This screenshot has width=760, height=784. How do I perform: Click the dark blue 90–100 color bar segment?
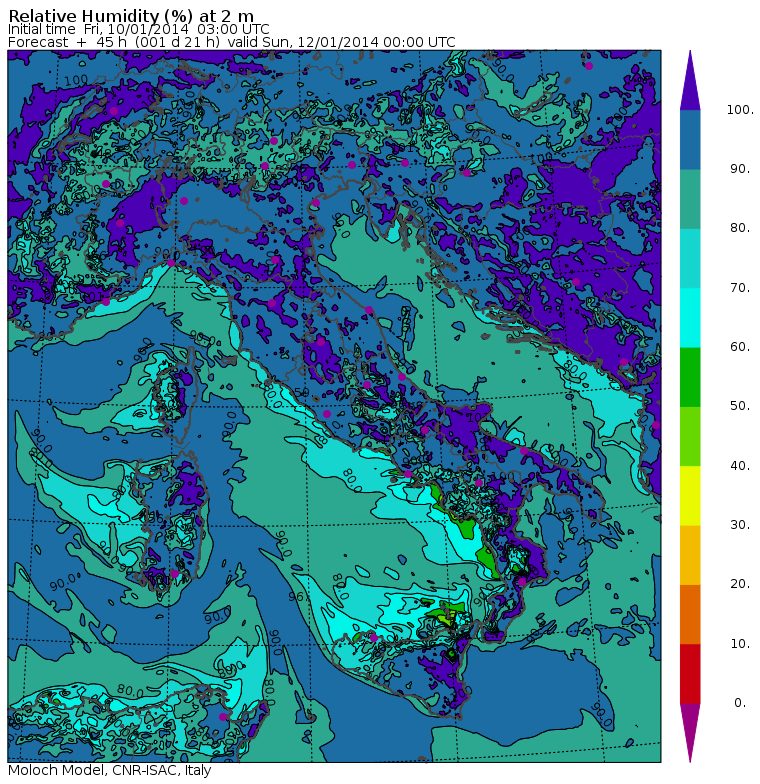(x=690, y=140)
